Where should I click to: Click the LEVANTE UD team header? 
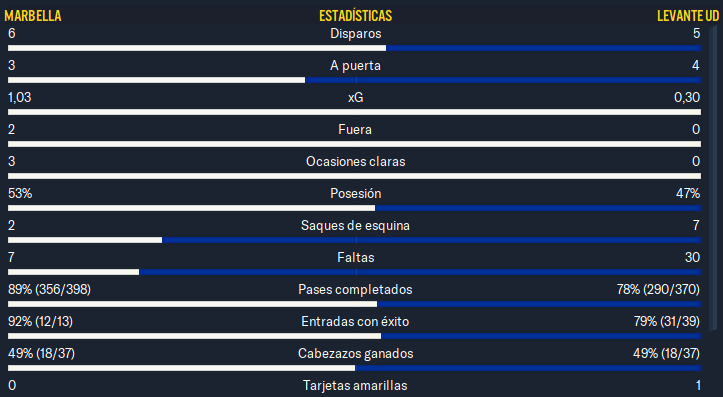coord(688,16)
